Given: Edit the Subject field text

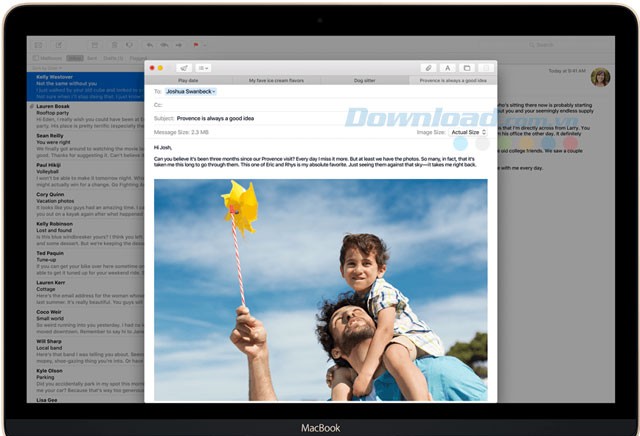Looking at the screenshot, I should (x=215, y=118).
